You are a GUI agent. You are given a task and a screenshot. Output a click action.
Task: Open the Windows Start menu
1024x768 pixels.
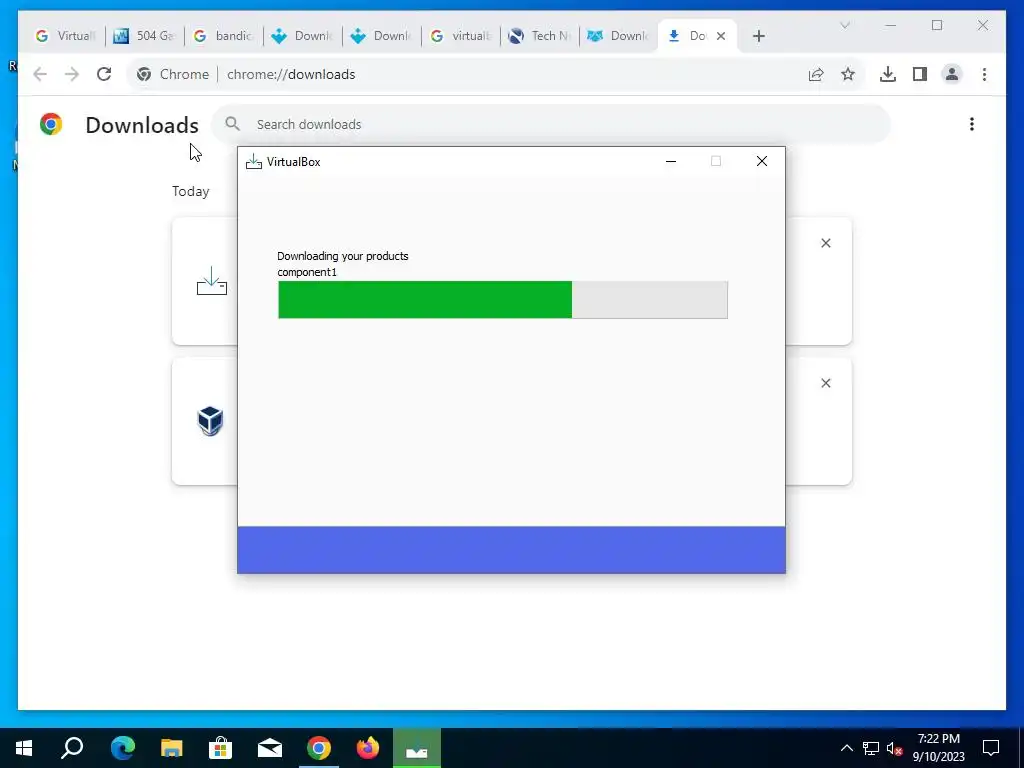tap(24, 748)
